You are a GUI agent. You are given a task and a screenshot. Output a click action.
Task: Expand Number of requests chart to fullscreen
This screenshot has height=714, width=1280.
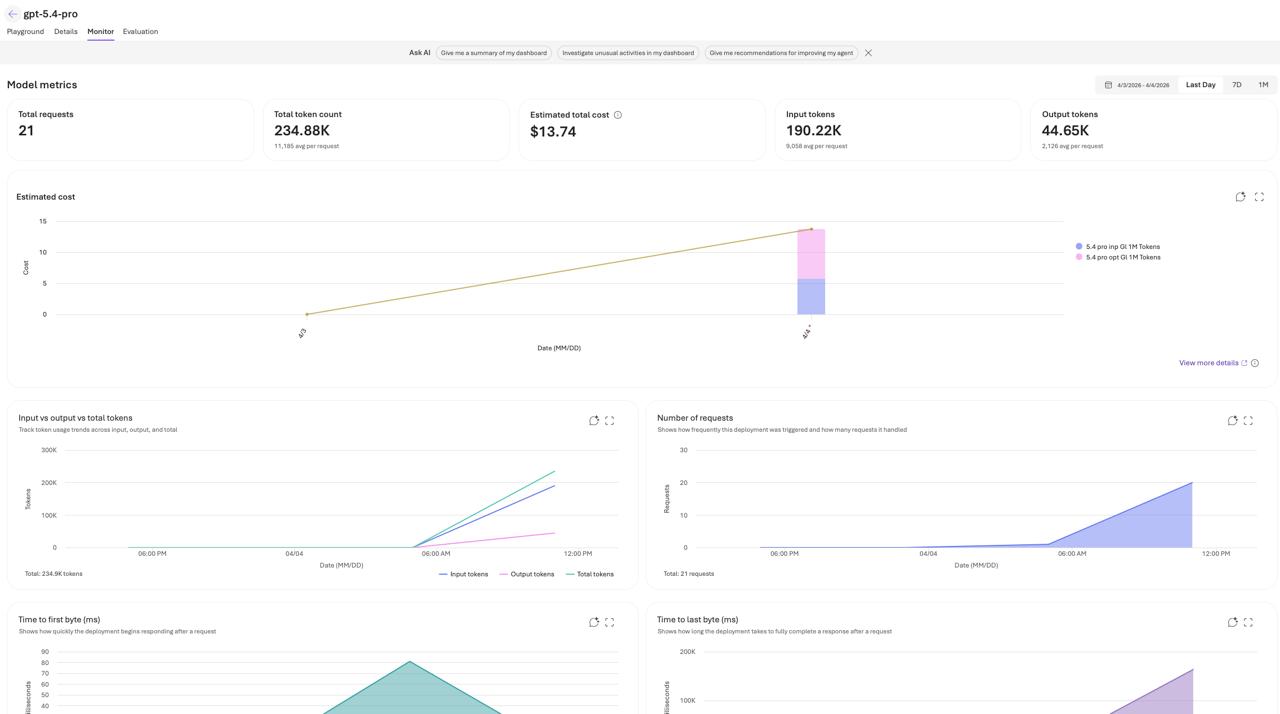point(1248,421)
